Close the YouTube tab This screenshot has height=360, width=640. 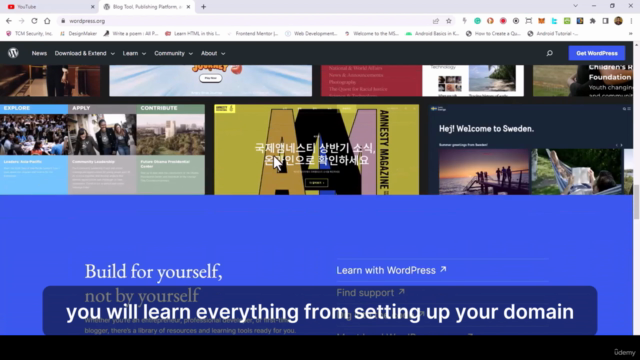[x=93, y=7]
